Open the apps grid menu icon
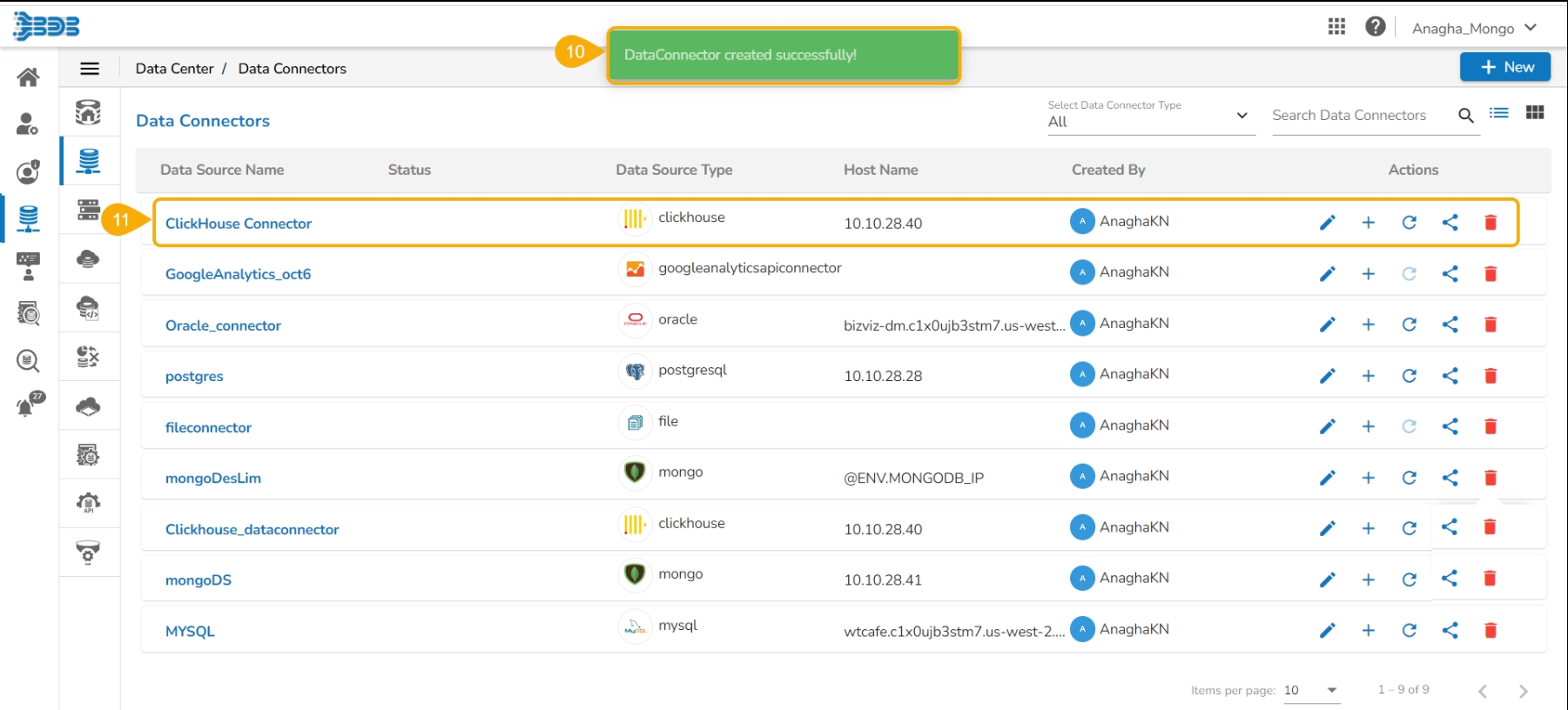Image resolution: width=1568 pixels, height=710 pixels. pos(1336,27)
